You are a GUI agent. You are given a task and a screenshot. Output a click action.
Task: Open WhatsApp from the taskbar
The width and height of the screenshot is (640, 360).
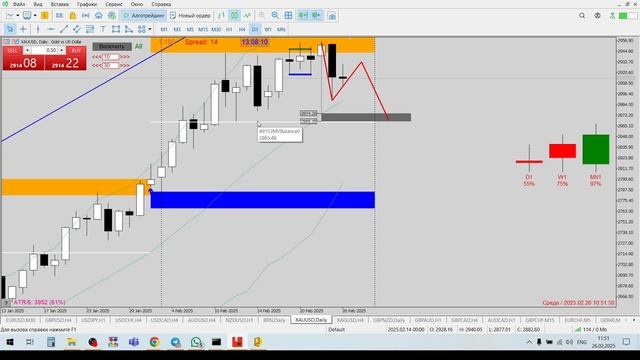[x=196, y=342]
